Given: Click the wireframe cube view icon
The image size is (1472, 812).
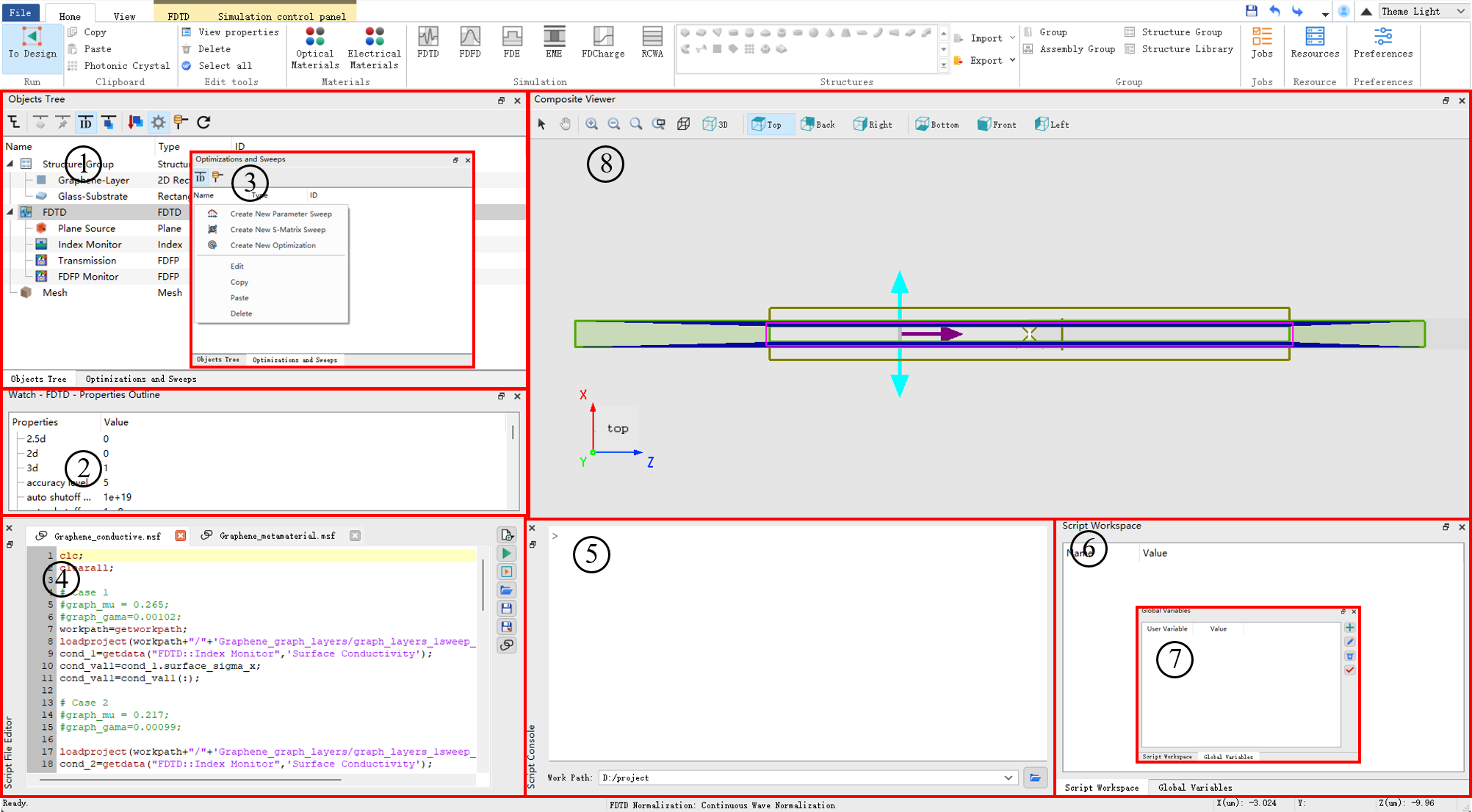Looking at the screenshot, I should (683, 124).
